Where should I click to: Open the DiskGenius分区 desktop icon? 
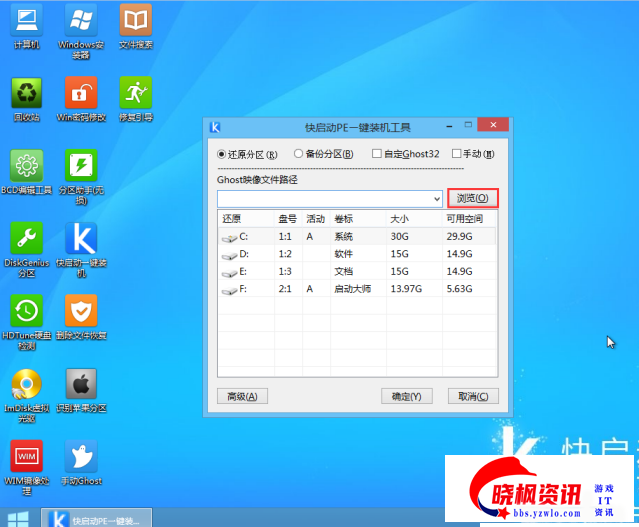(27, 239)
